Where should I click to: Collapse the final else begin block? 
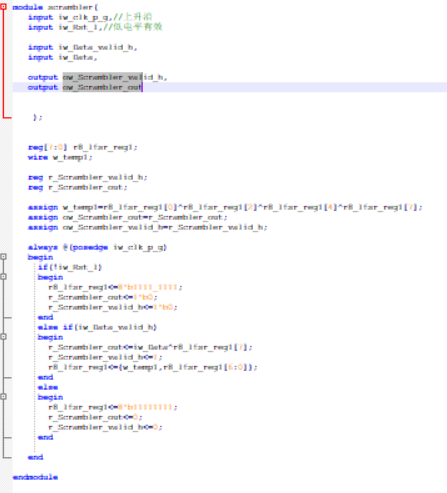click(x=3, y=397)
